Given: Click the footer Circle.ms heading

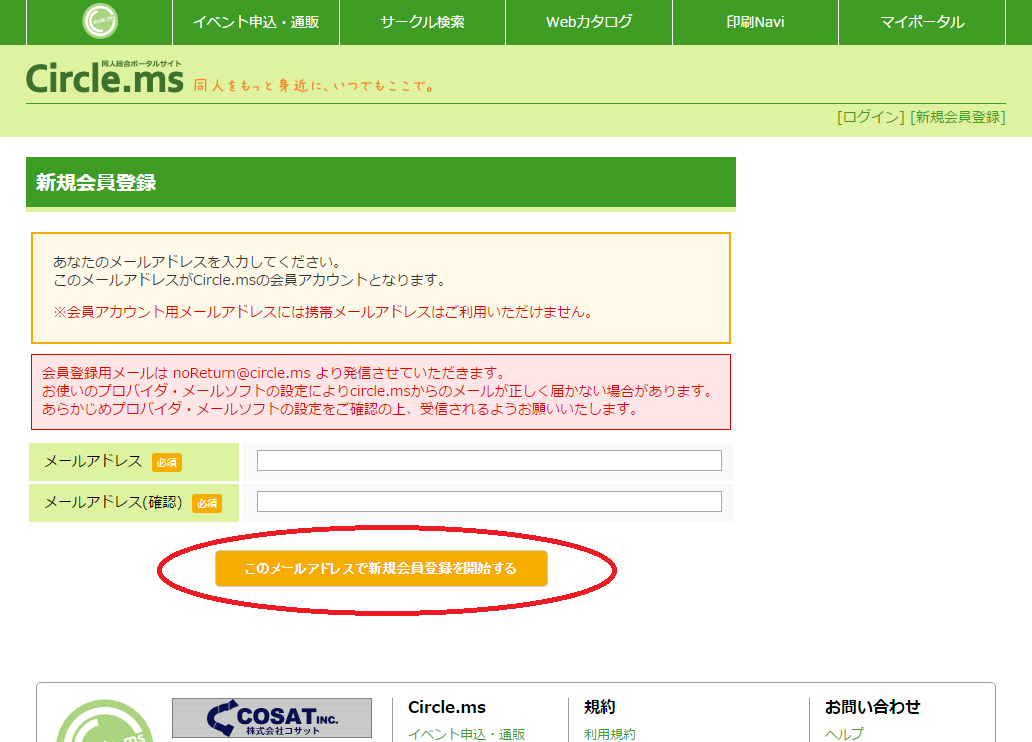Looking at the screenshot, I should pos(447,707).
